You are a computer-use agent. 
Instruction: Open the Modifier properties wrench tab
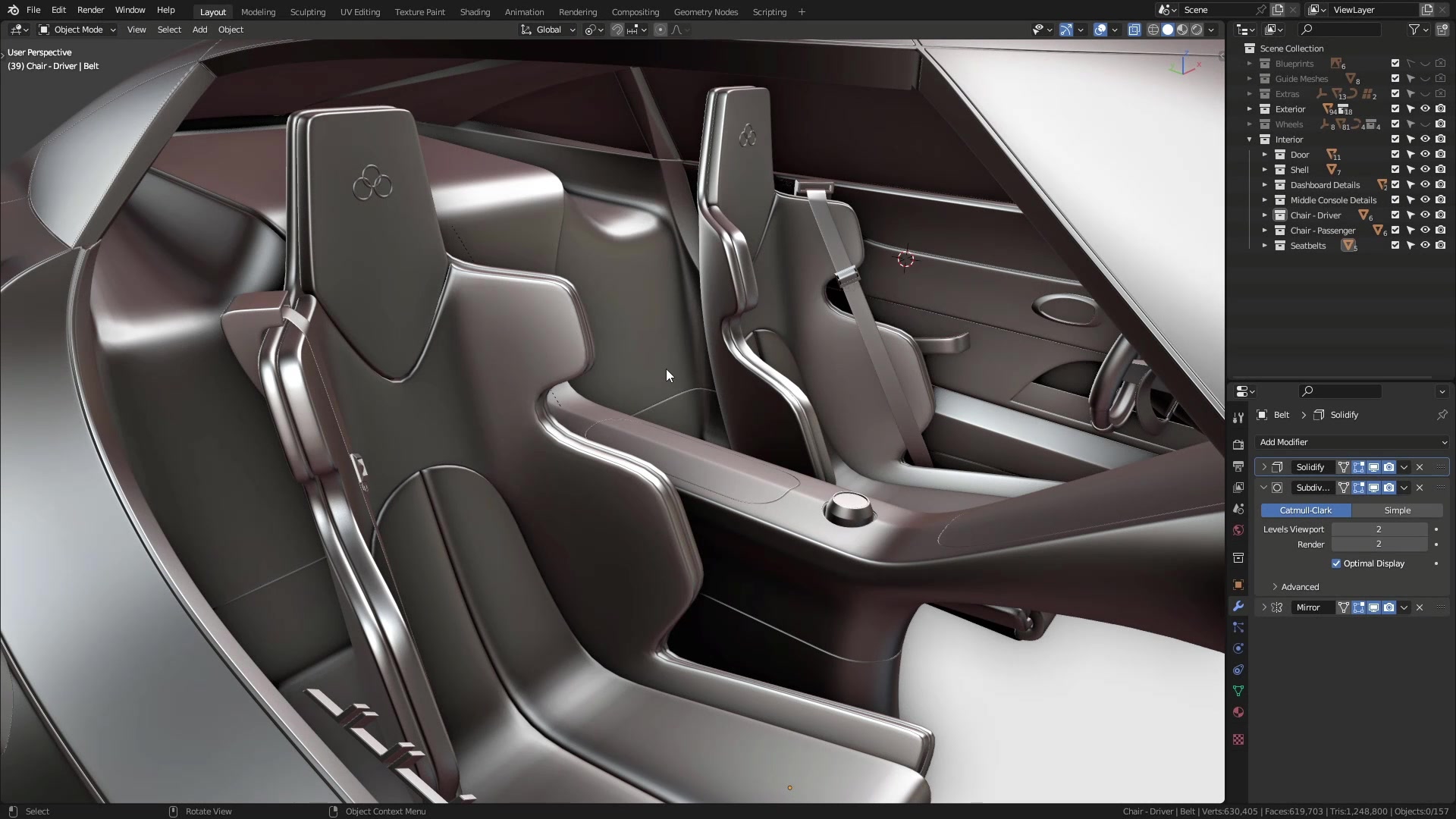pos(1238,606)
